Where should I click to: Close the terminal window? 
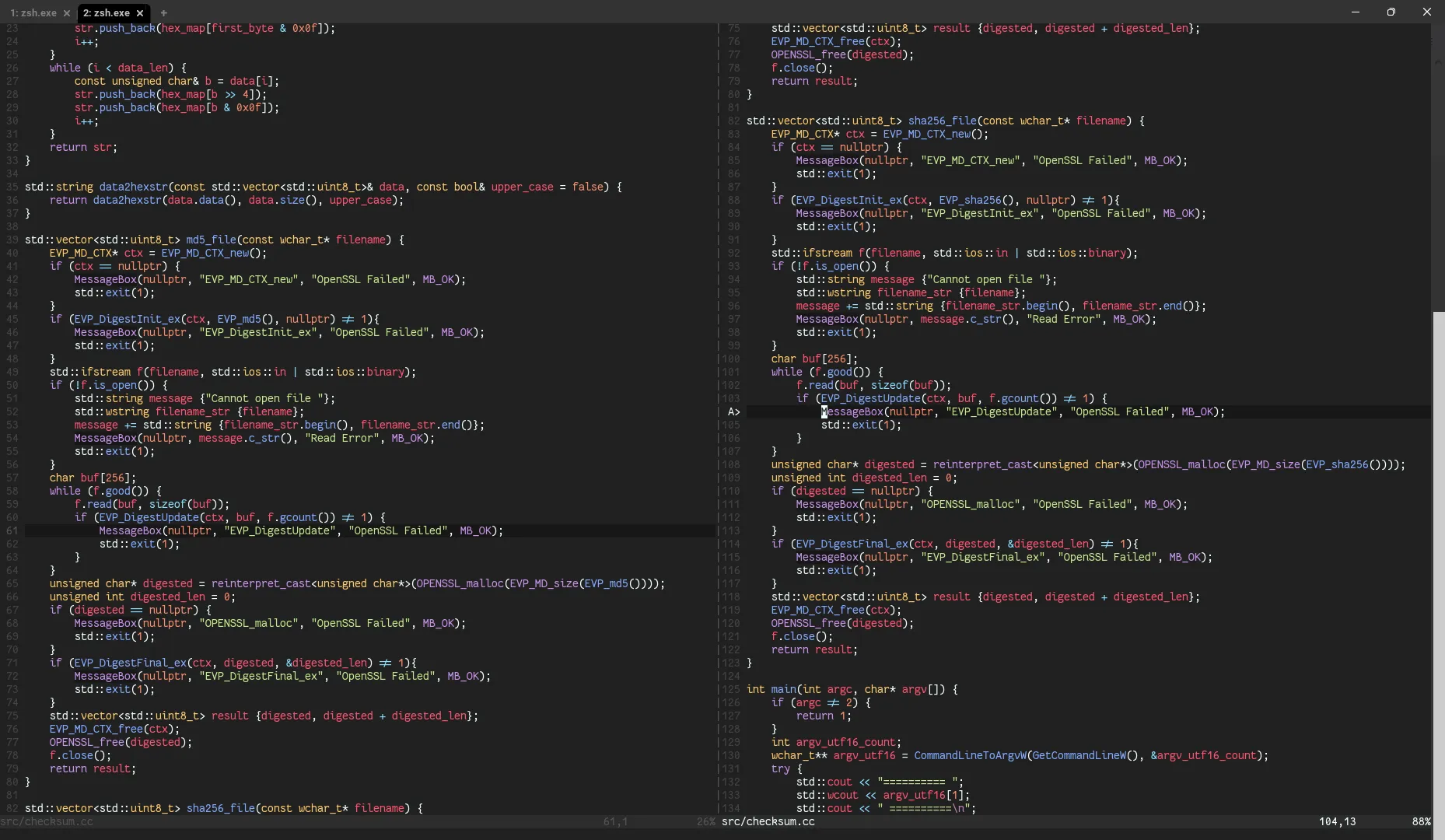(1426, 12)
